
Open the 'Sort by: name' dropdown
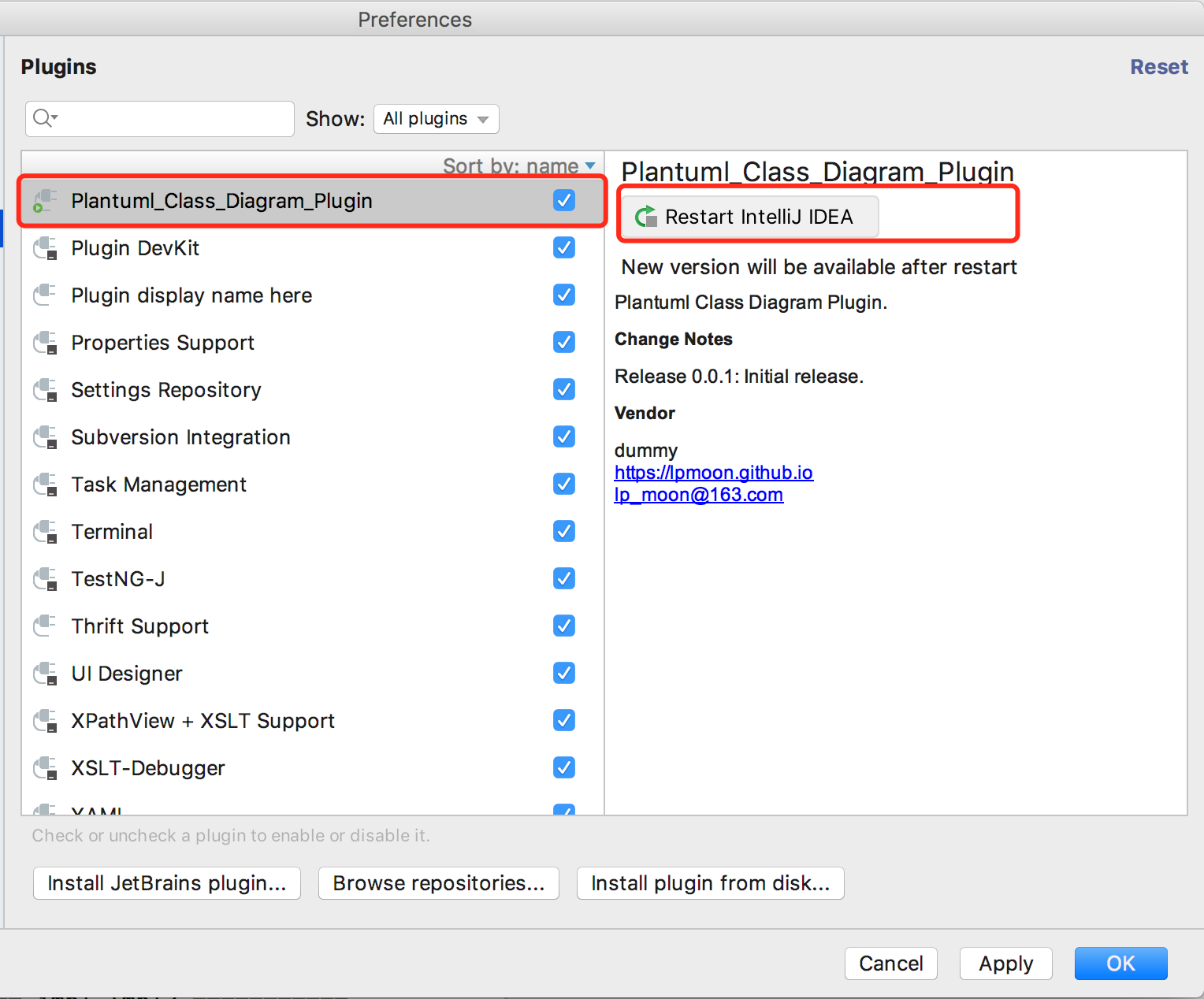click(x=518, y=165)
